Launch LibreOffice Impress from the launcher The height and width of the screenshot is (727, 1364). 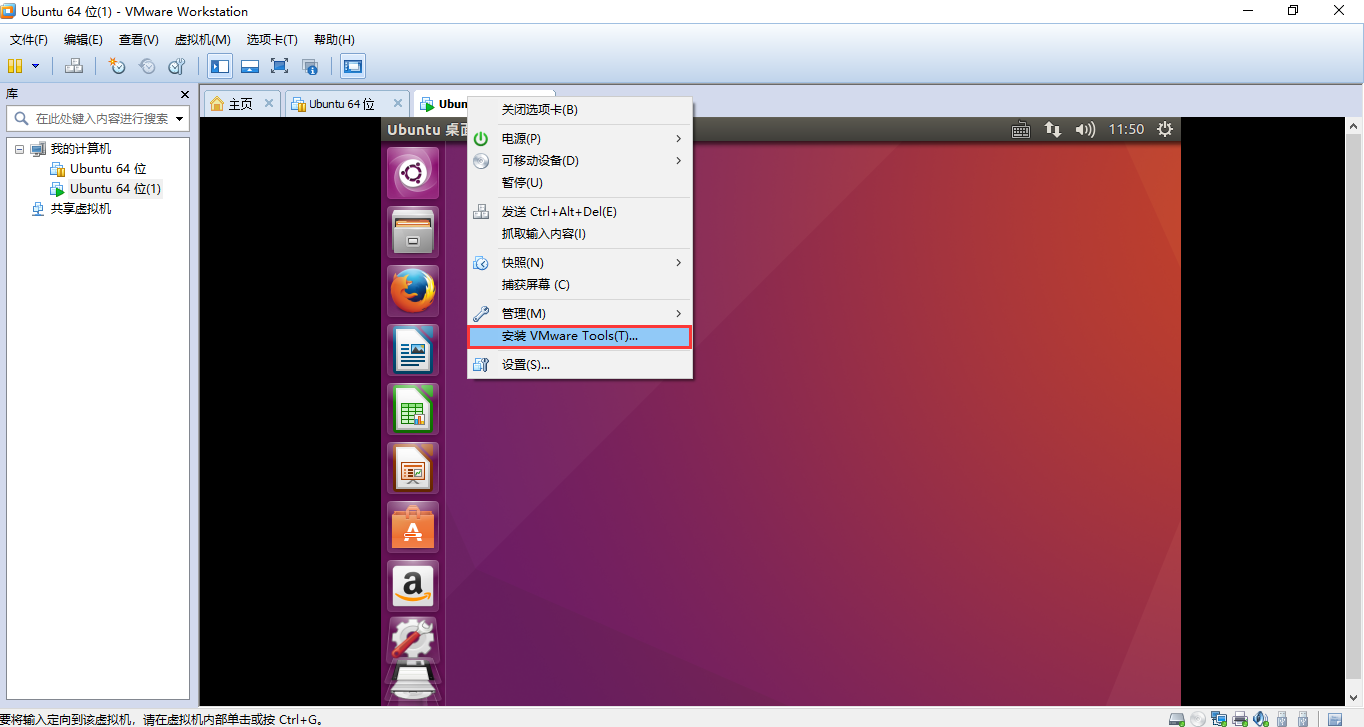(413, 469)
